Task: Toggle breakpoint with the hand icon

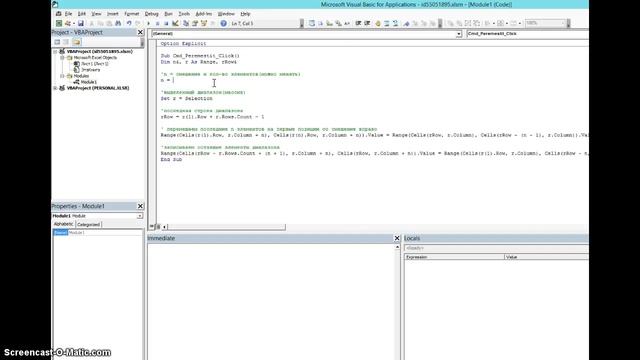Action: coord(378,23)
